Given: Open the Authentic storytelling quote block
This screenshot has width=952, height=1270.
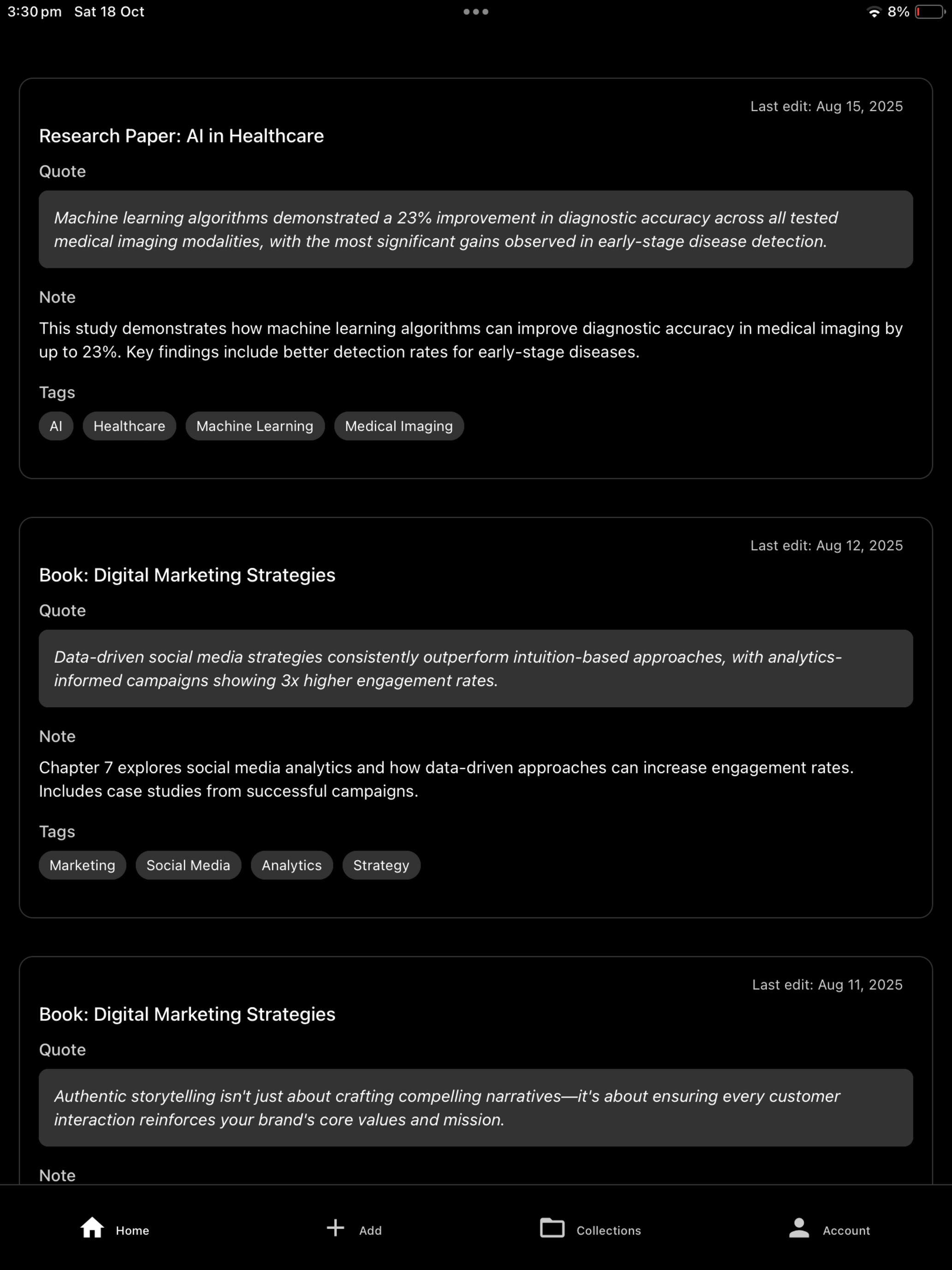Looking at the screenshot, I should (476, 1108).
